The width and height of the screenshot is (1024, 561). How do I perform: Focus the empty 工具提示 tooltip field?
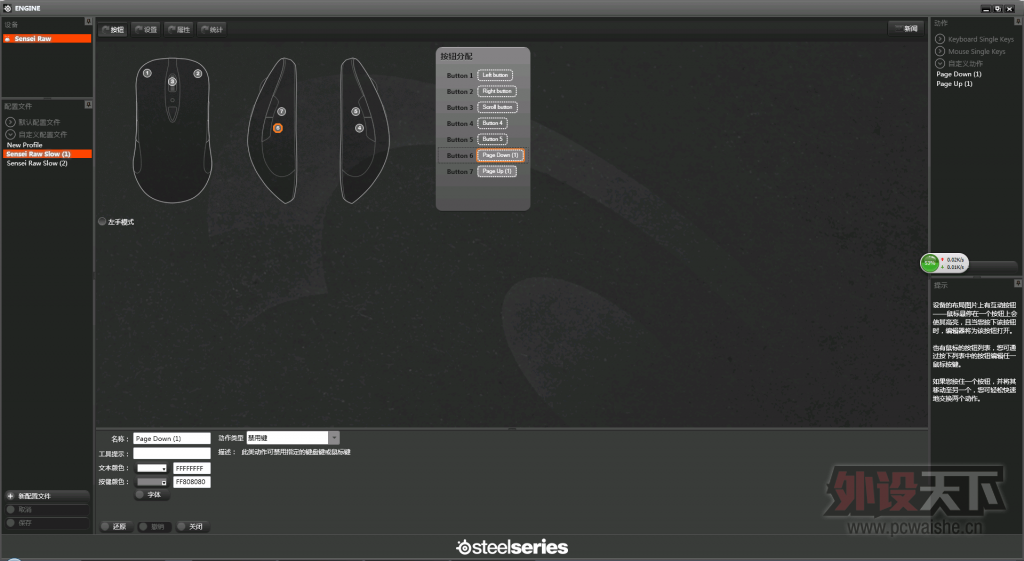172,453
